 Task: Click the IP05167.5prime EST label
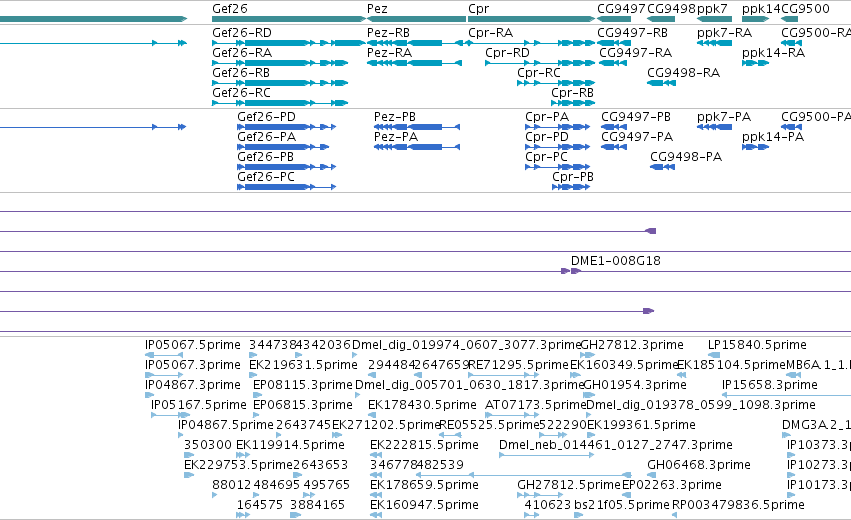coord(199,405)
